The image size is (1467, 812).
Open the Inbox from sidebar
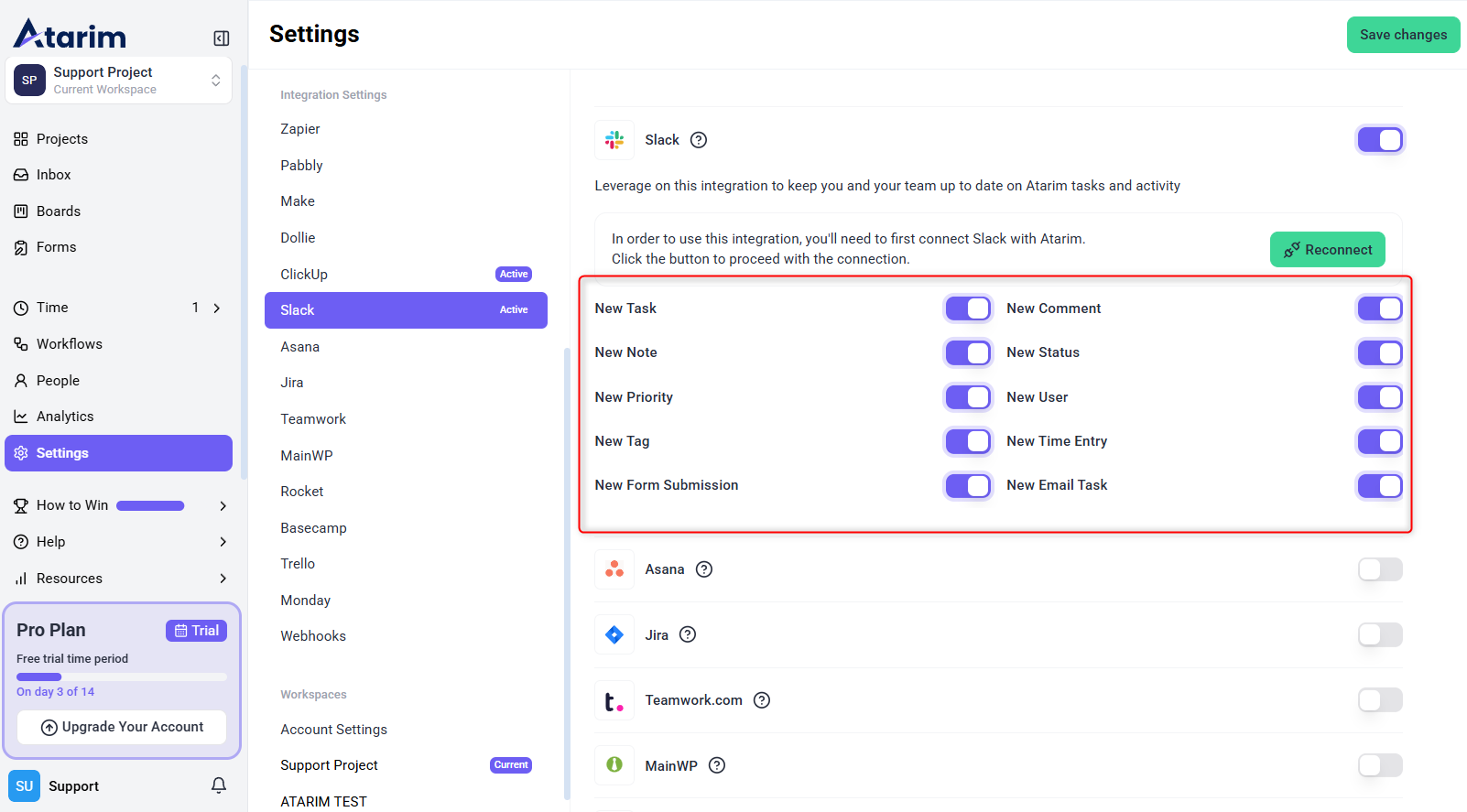pyautogui.click(x=53, y=175)
